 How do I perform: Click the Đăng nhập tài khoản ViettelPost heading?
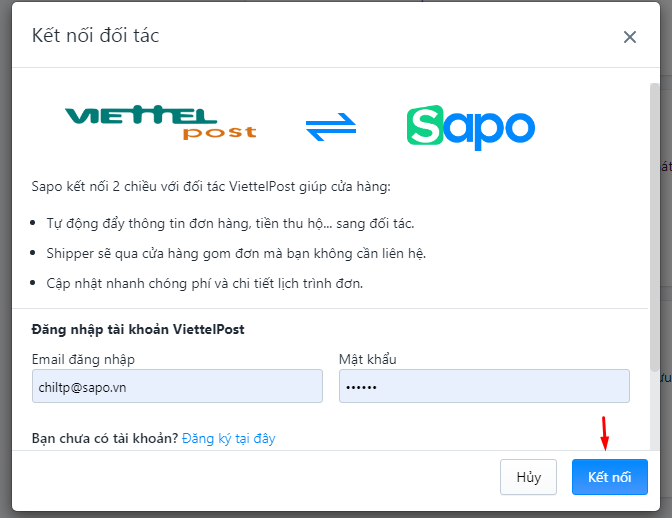point(138,329)
